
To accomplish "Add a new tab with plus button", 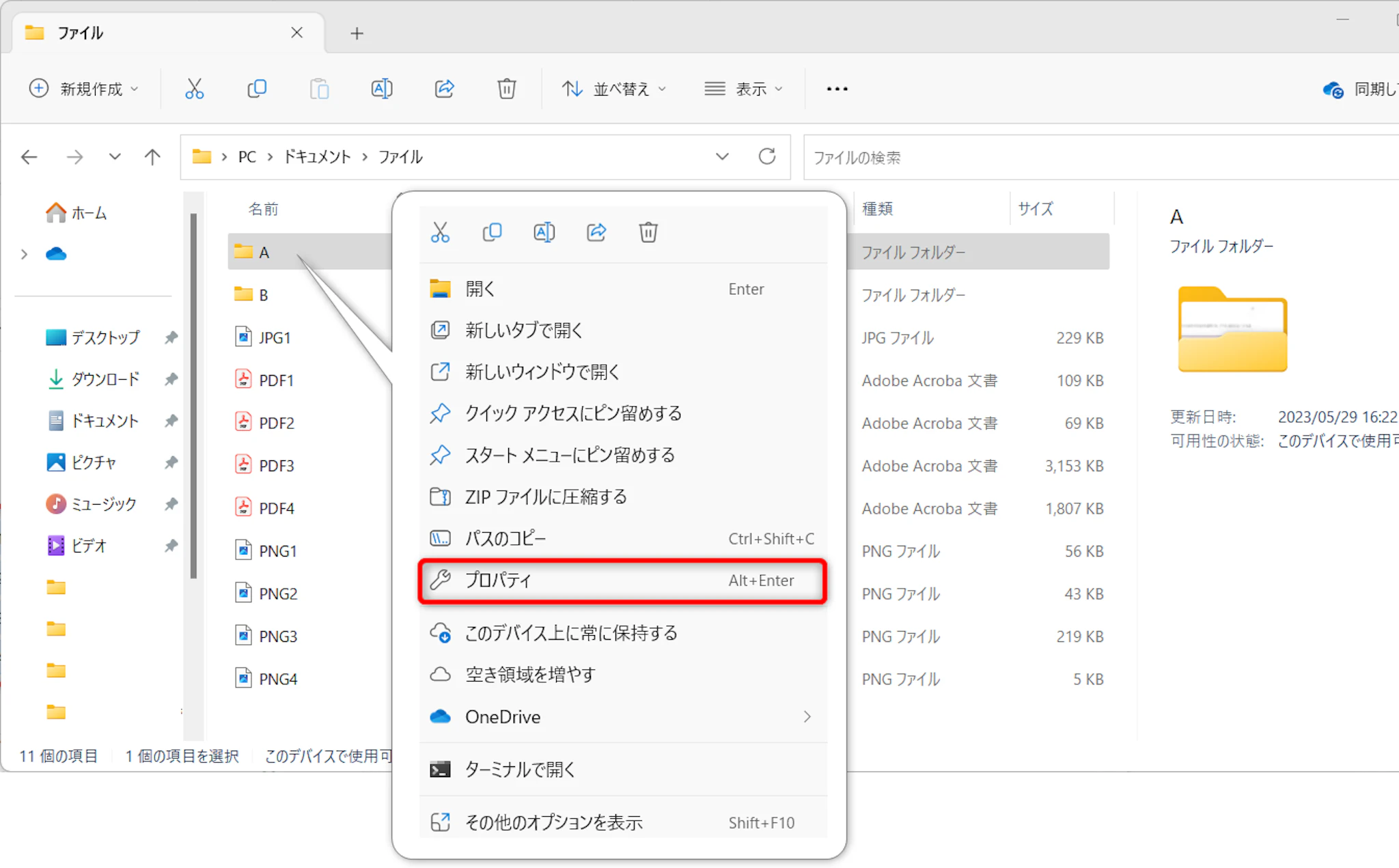I will (x=357, y=33).
